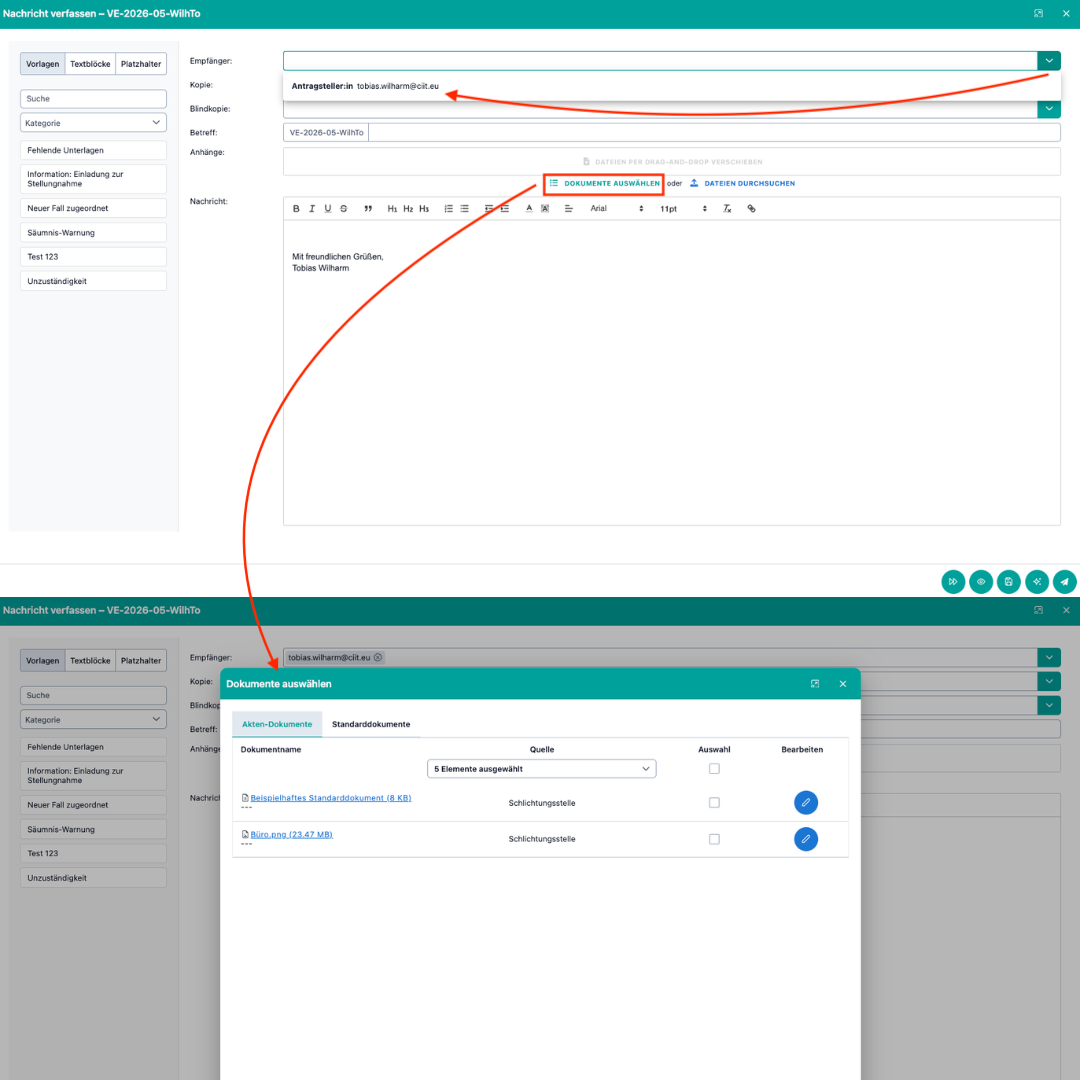The height and width of the screenshot is (1080, 1080).
Task: Decrease indent in the editor toolbar
Action: coord(489,209)
